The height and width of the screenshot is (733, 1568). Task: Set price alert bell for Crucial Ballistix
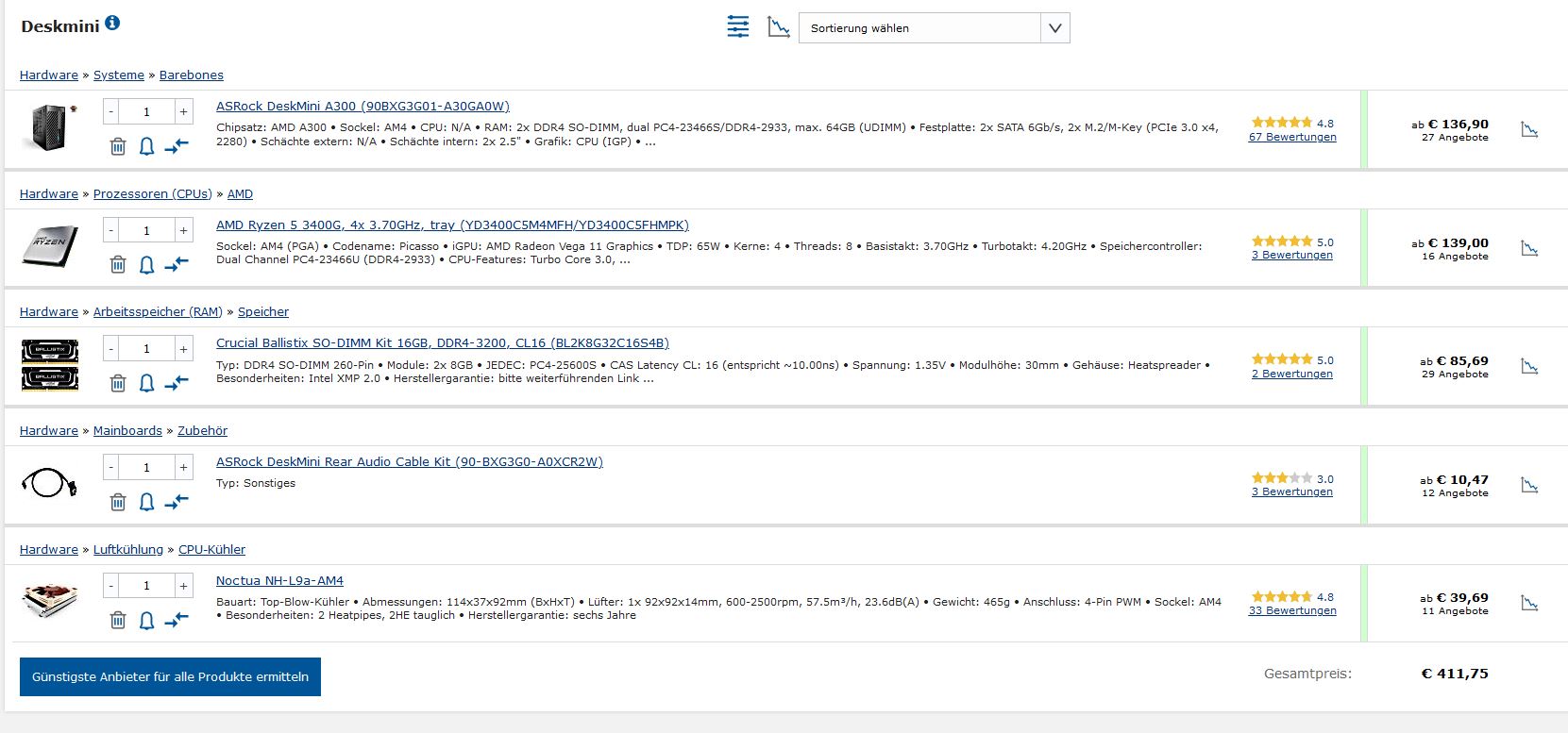click(x=147, y=383)
